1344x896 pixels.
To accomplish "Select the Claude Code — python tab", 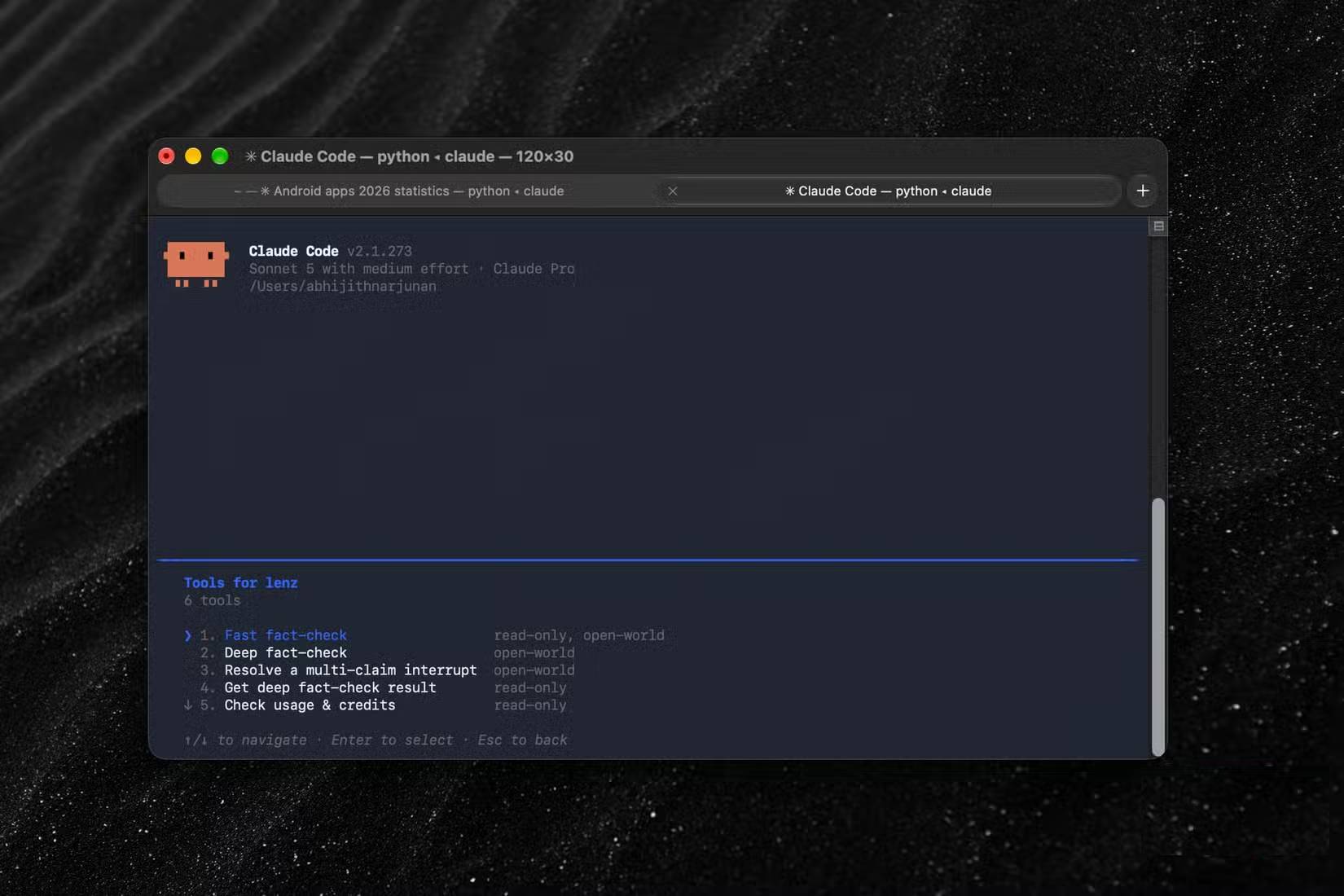I will click(889, 191).
